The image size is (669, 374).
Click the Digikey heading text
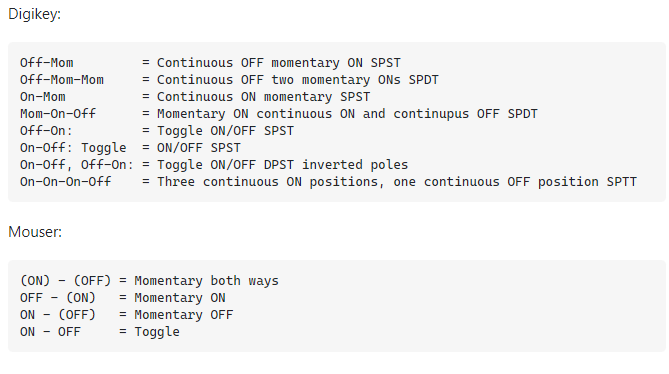tap(35, 14)
